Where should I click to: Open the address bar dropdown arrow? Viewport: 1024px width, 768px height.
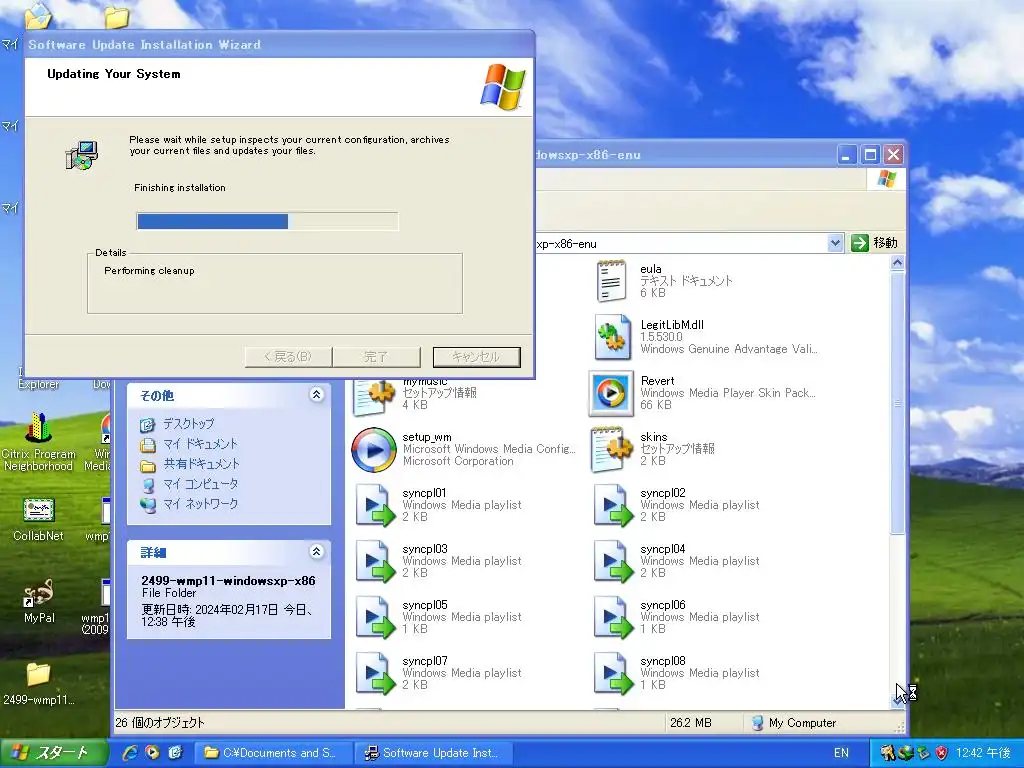click(x=835, y=243)
